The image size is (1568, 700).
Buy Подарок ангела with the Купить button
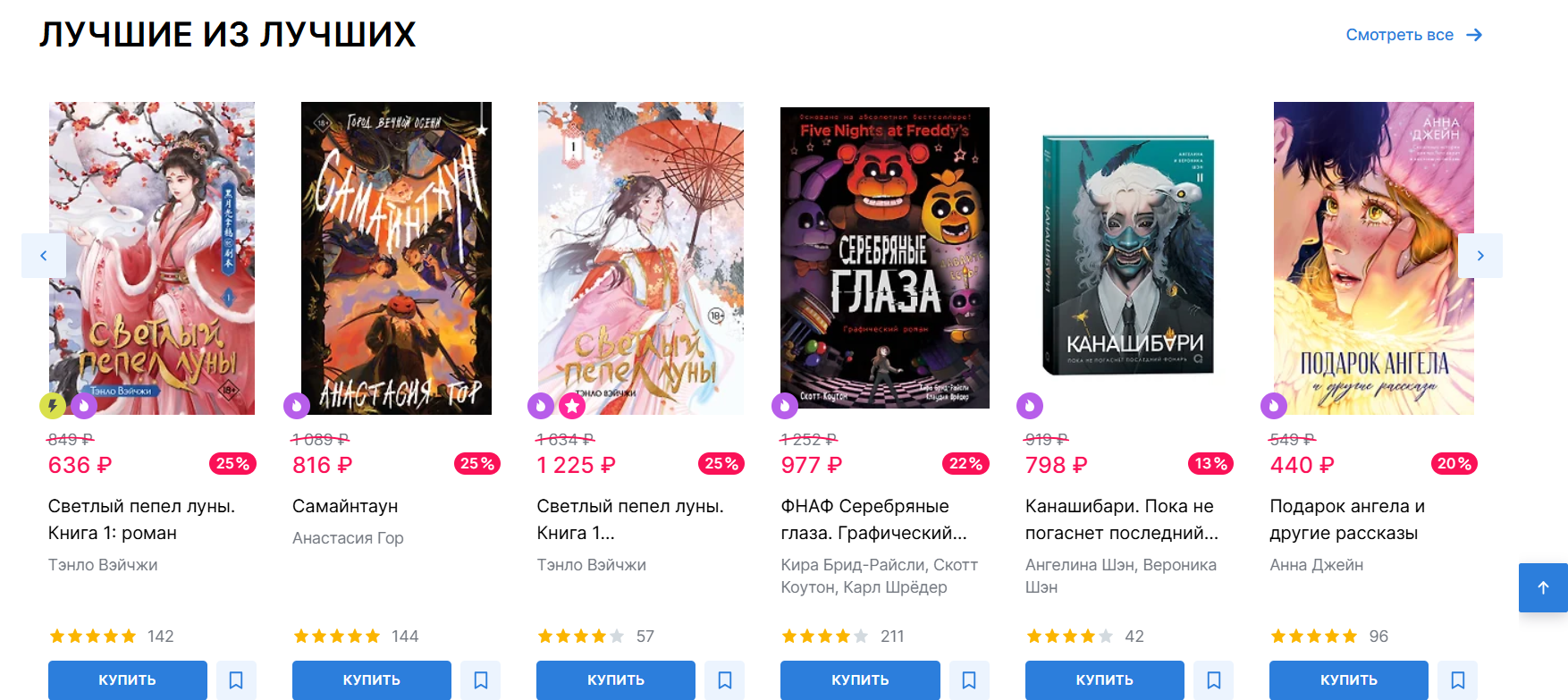[1349, 680]
